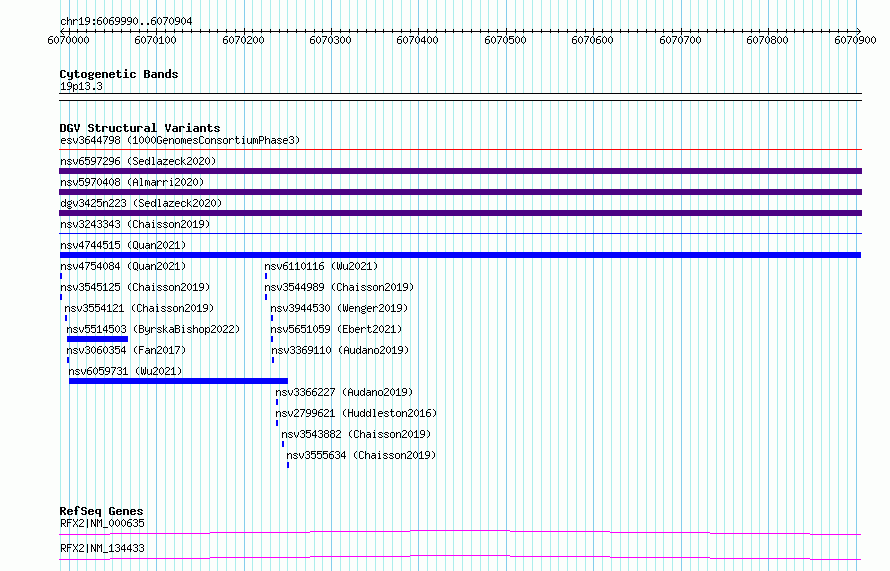Image resolution: width=890 pixels, height=571 pixels.
Task: Select nsv5514503 (ByrskaBishop2022) label
Action: coord(153,329)
